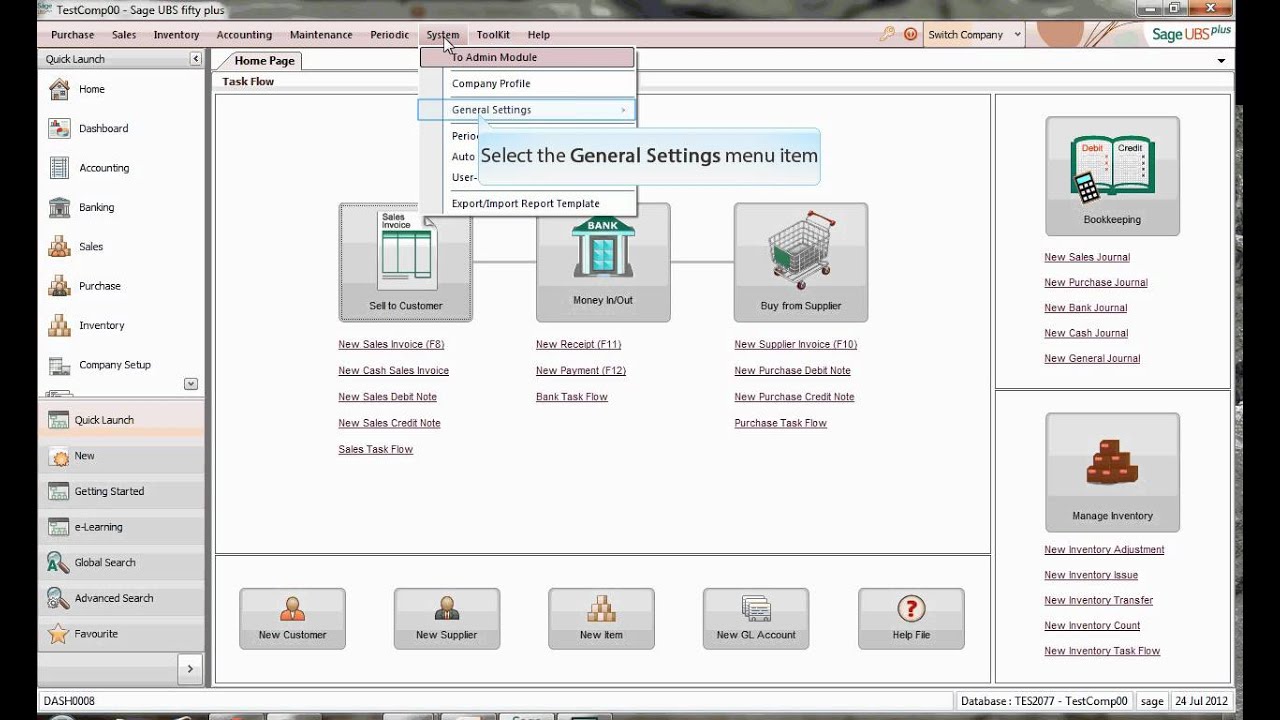Viewport: 1280px width, 720px height.
Task: Click the key icon in toolbar
Action: (887, 34)
